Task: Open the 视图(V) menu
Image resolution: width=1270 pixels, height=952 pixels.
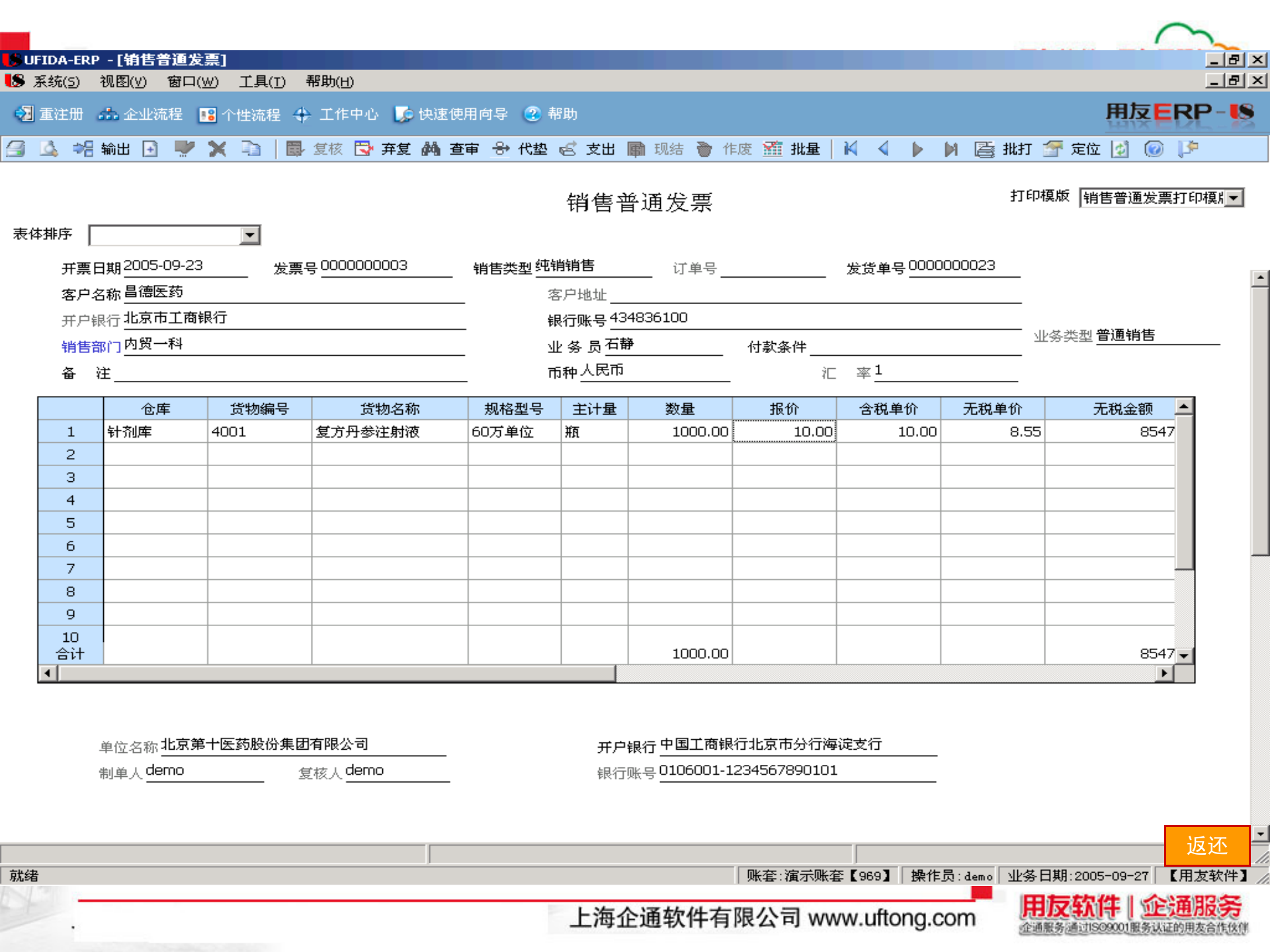Action: tap(121, 82)
